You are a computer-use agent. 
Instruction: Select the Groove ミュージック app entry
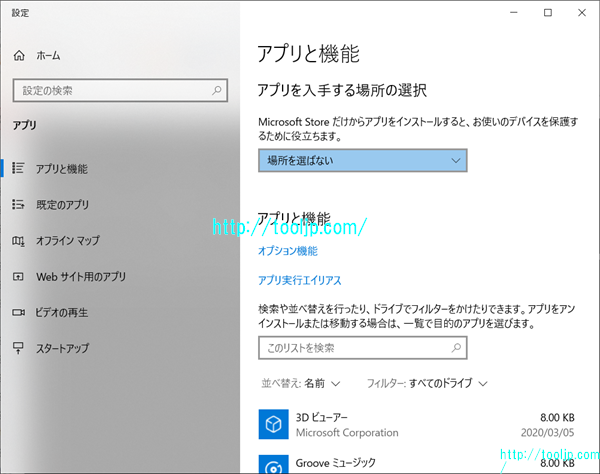pos(417,463)
